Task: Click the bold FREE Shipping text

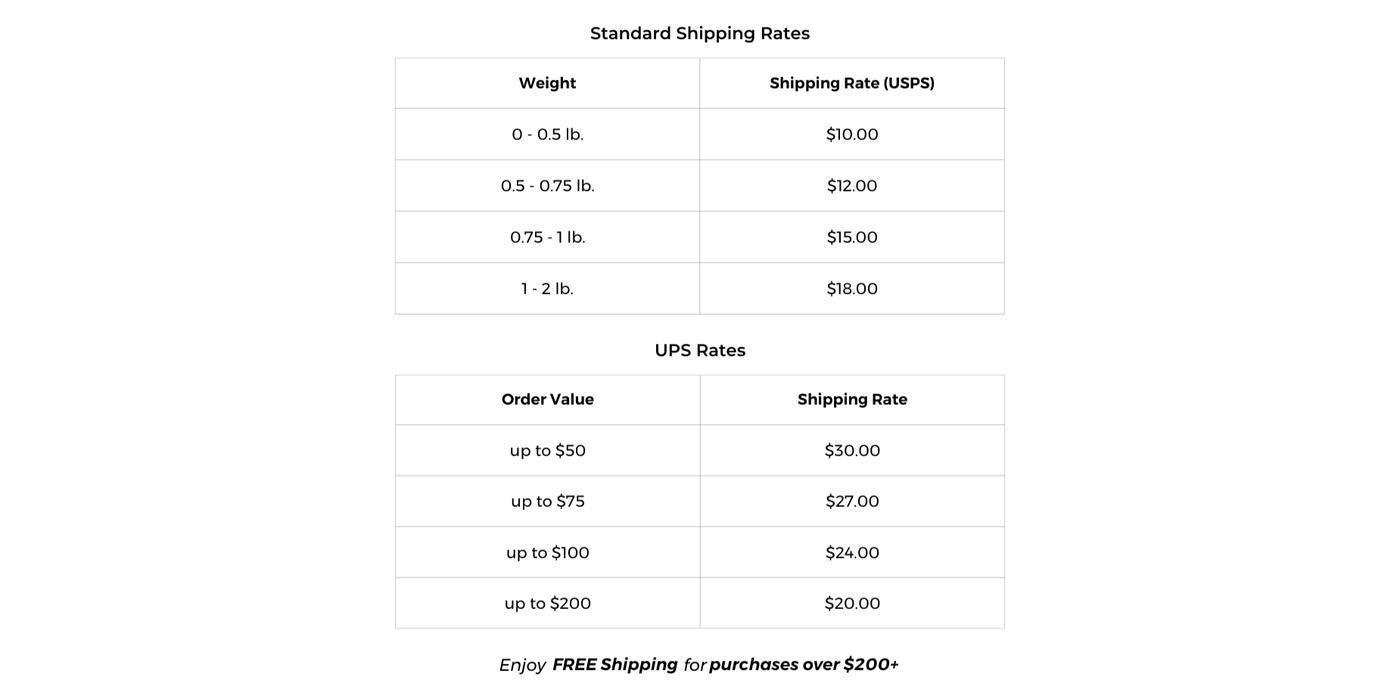Action: click(615, 664)
